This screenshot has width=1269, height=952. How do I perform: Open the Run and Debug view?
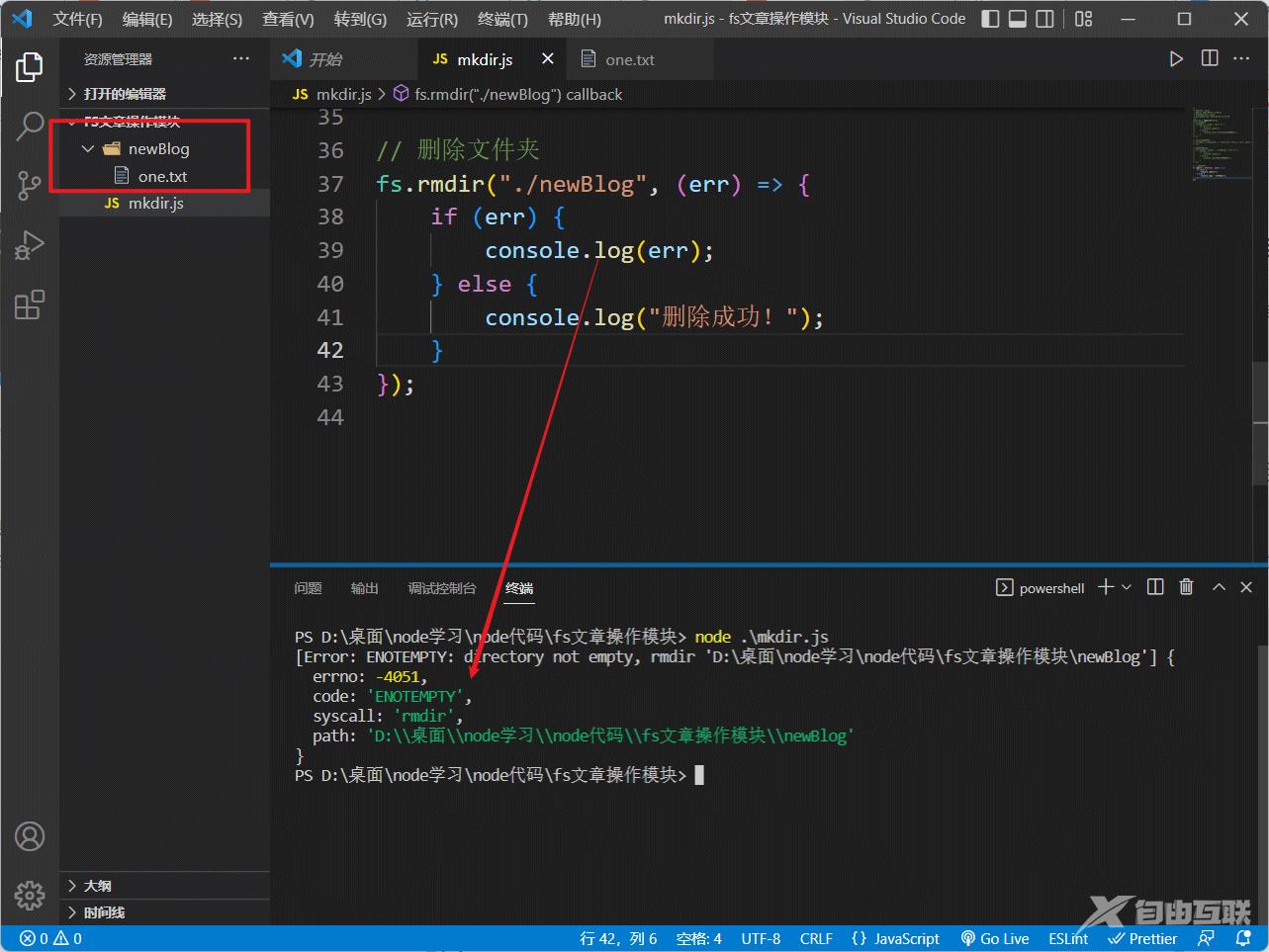30,244
